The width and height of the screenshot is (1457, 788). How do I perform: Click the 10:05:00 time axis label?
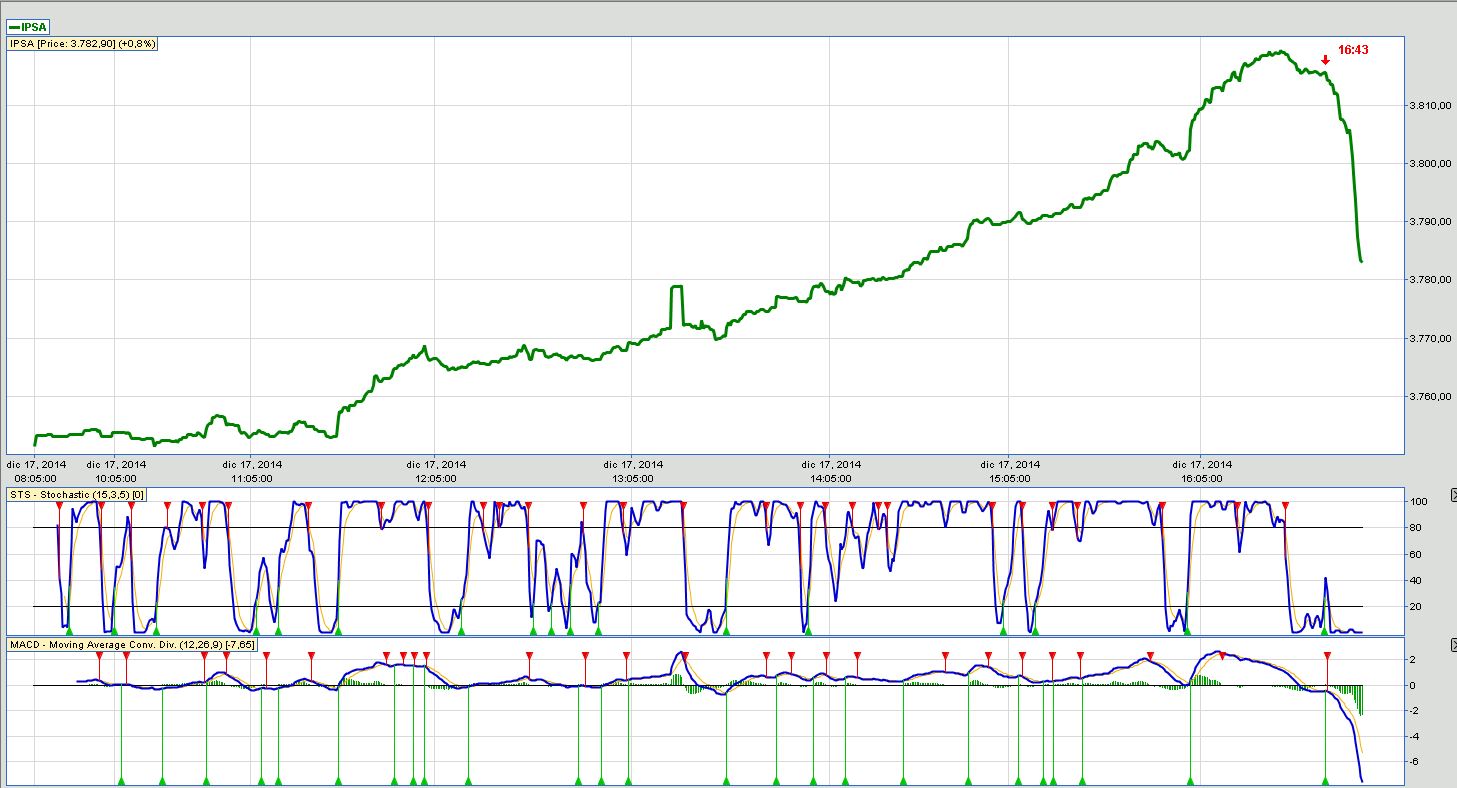click(116, 478)
